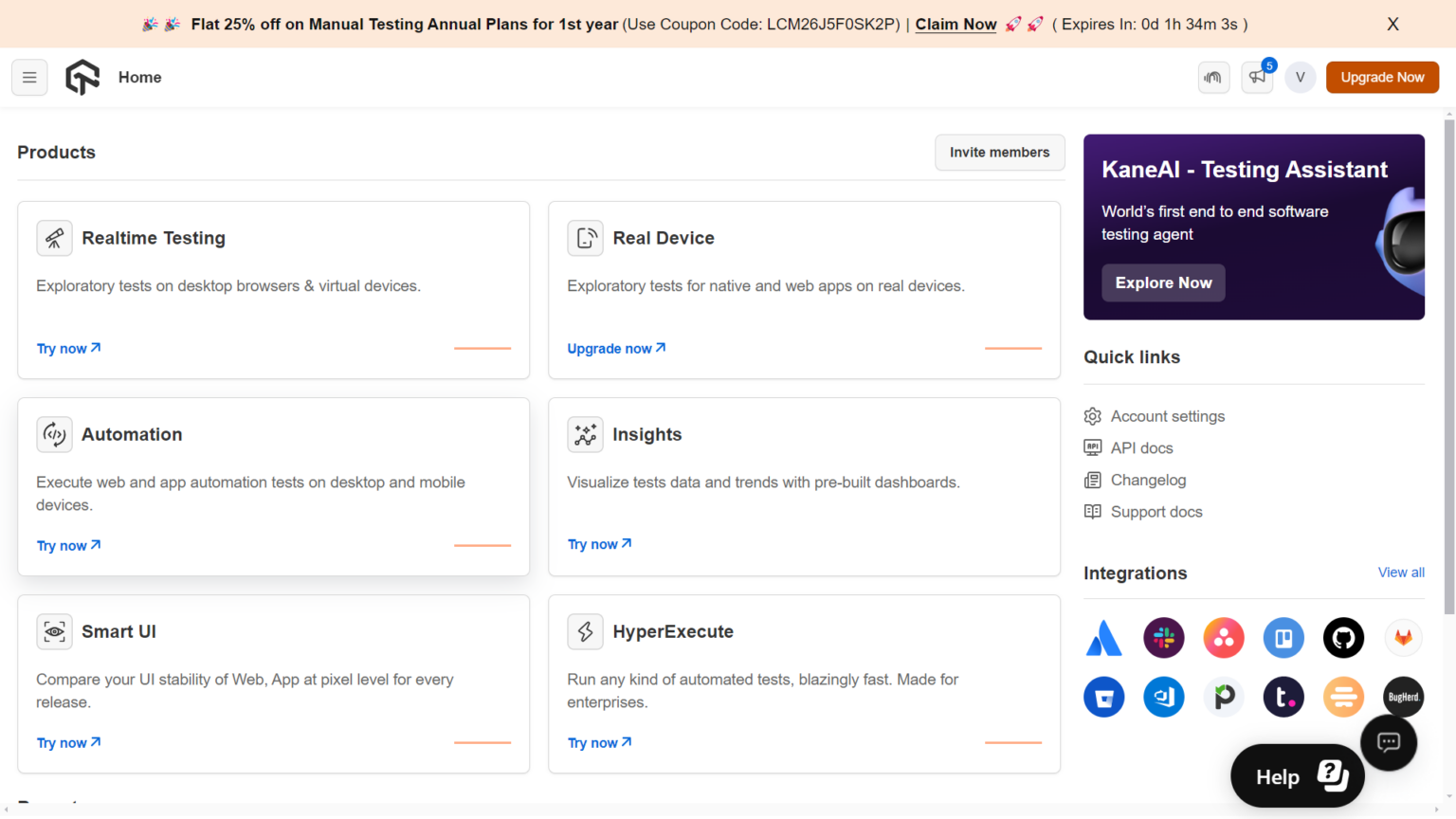Select the Asana integration icon
This screenshot has height=819, width=1456.
point(1223,638)
